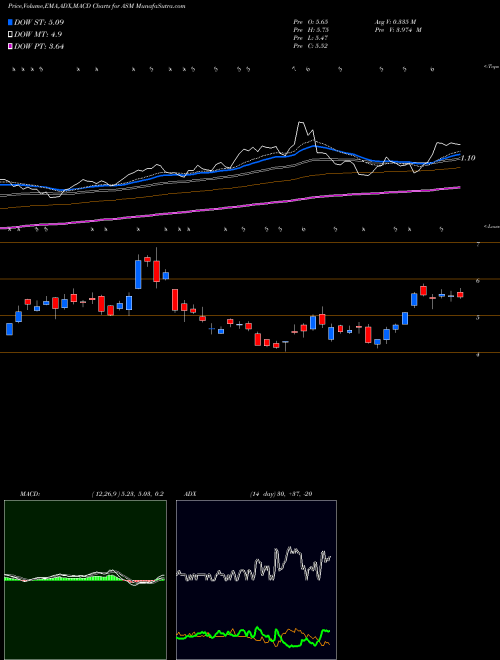Click the tallest blue candlestick near price 6.5

tap(138, 274)
